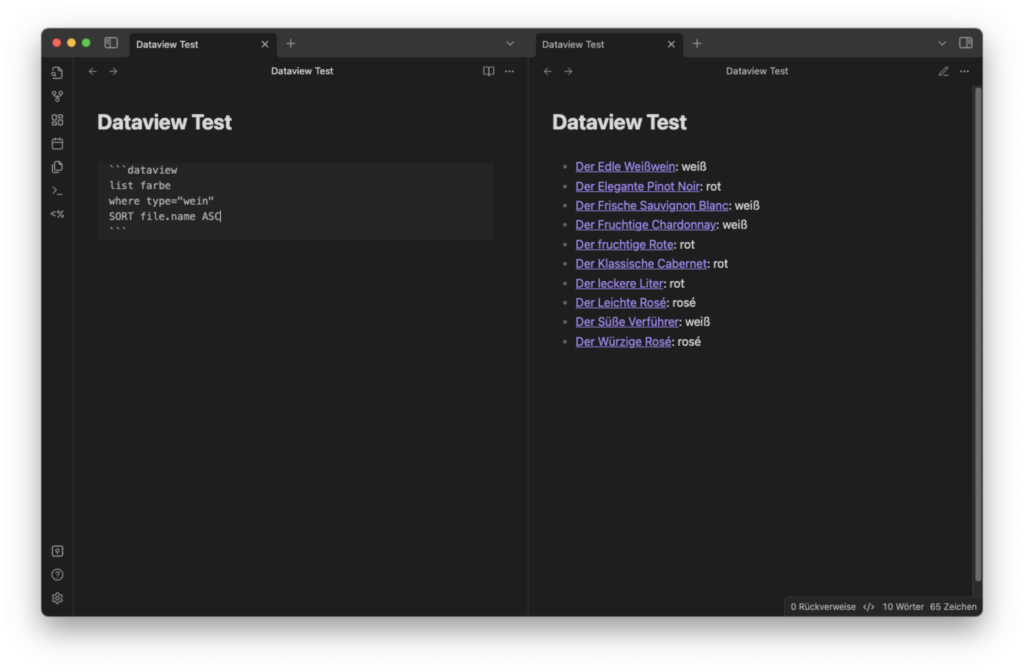This screenshot has width=1024, height=671.
Task: Open the vault switcher icon
Action: tap(57, 551)
